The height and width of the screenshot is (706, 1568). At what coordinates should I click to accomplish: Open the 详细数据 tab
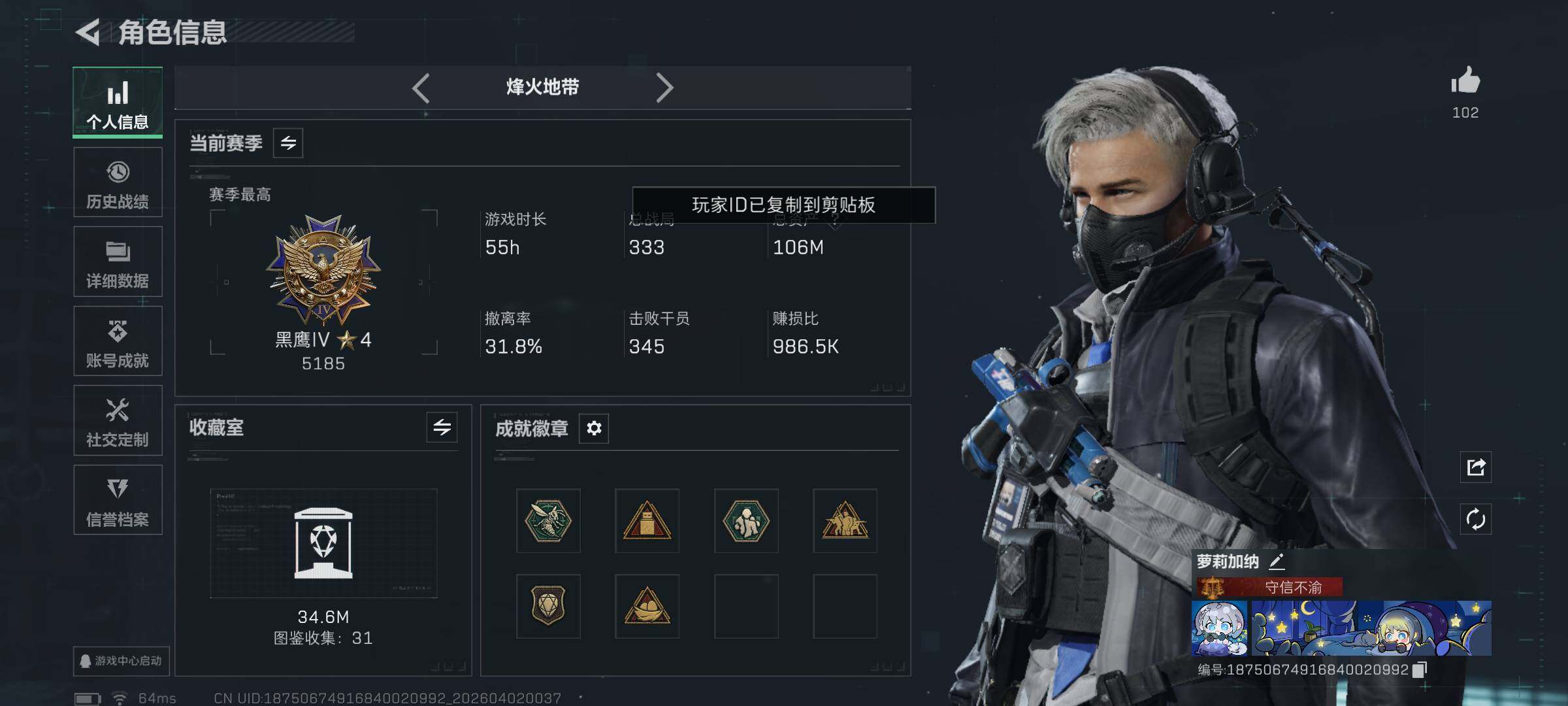click(118, 261)
